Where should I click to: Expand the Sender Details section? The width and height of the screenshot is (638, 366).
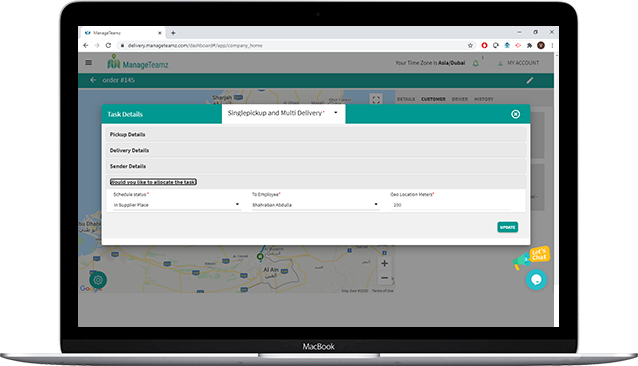tap(316, 166)
